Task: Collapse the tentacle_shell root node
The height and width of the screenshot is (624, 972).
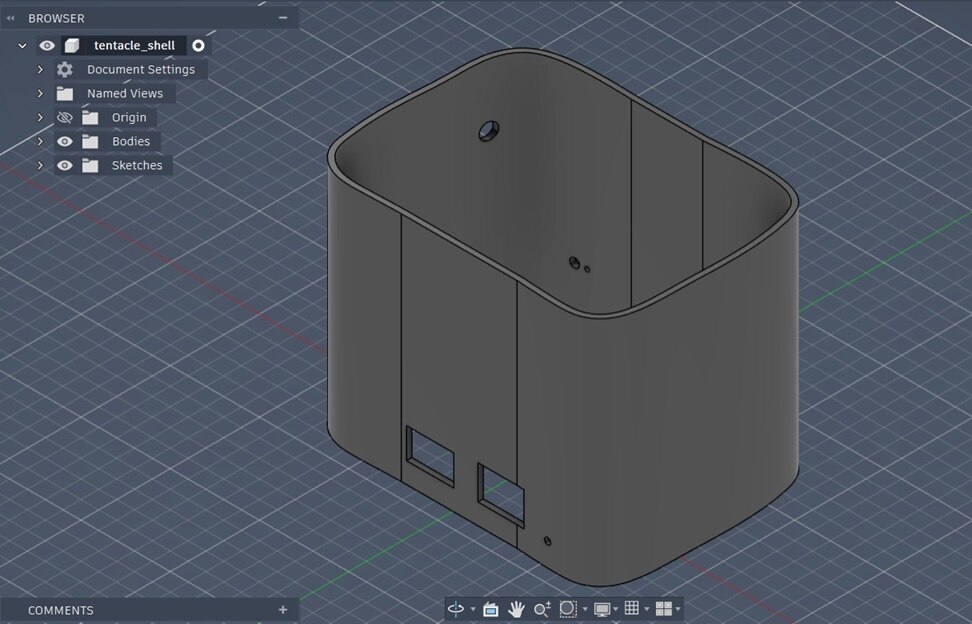Action: click(22, 46)
